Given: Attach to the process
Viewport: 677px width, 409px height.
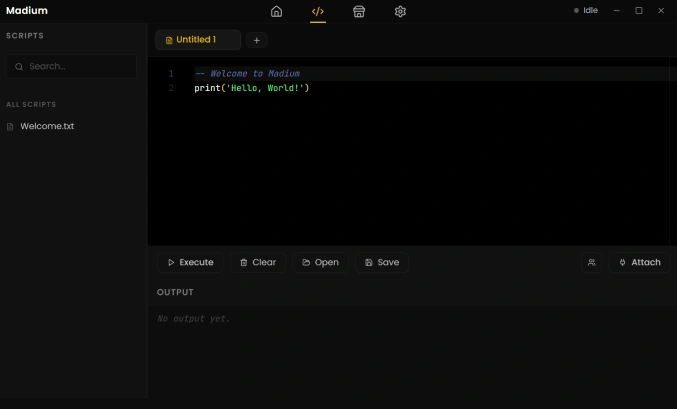Looking at the screenshot, I should pos(640,262).
